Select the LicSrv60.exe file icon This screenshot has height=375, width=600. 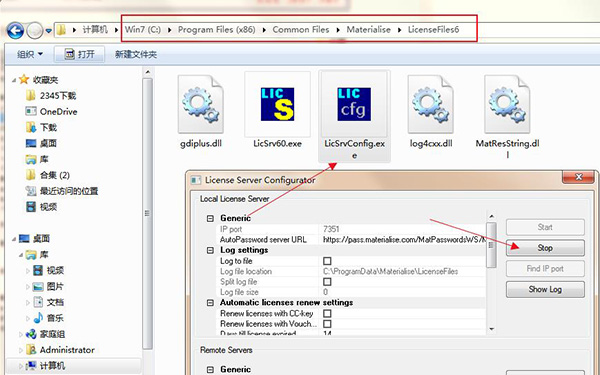point(277,104)
